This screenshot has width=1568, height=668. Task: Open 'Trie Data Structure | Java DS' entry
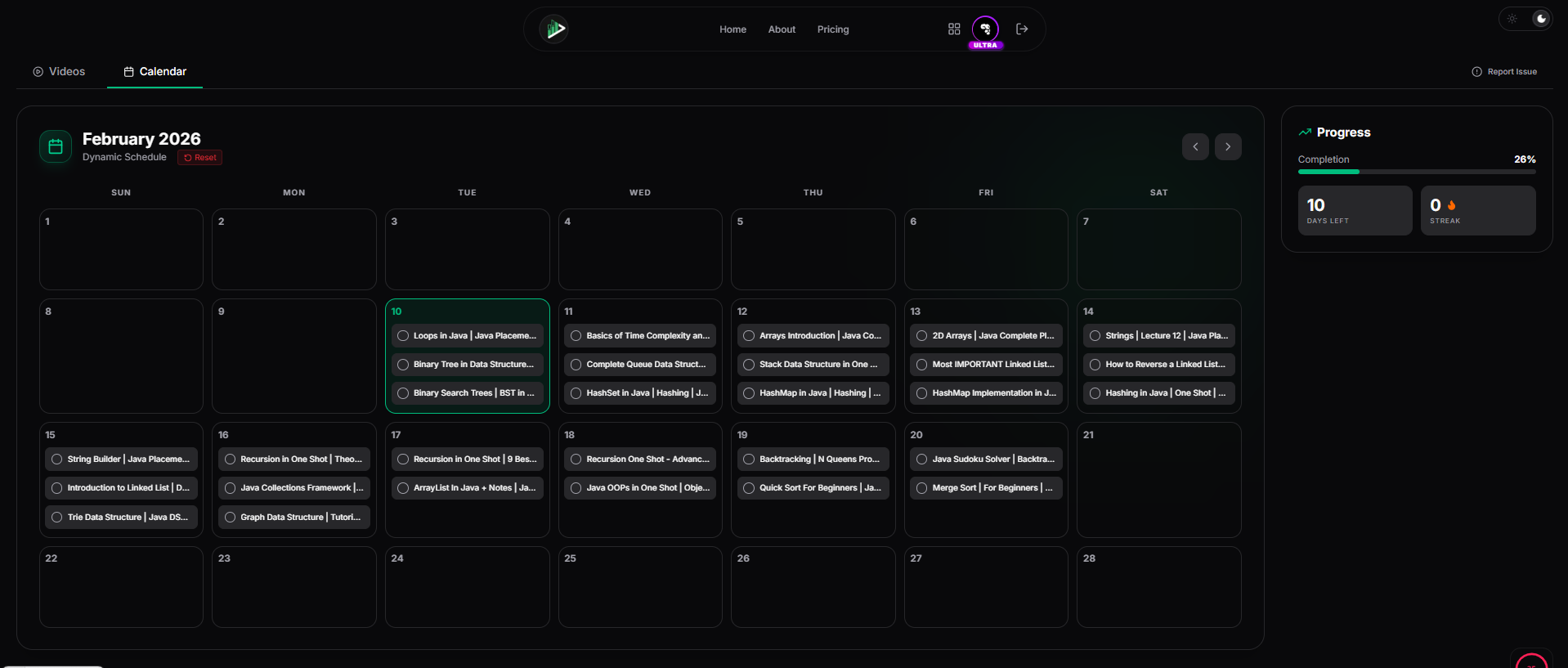click(121, 518)
